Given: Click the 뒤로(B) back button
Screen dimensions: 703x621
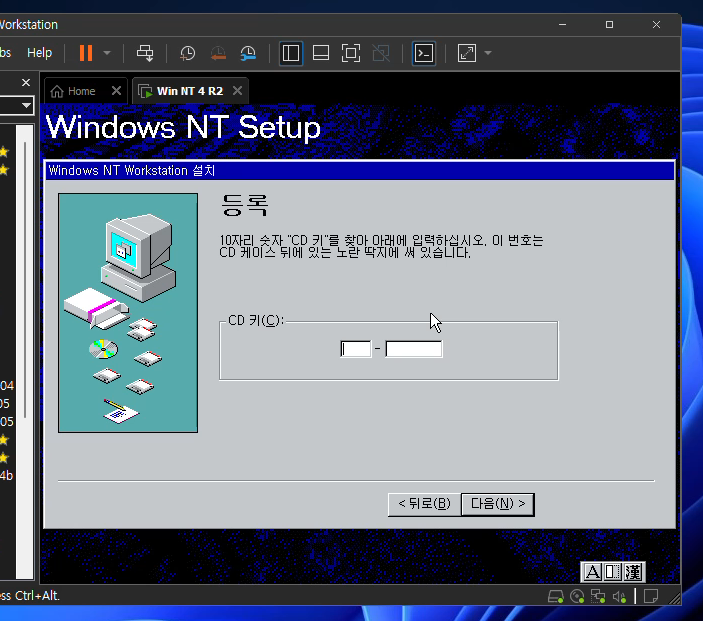Looking at the screenshot, I should click(x=424, y=504).
